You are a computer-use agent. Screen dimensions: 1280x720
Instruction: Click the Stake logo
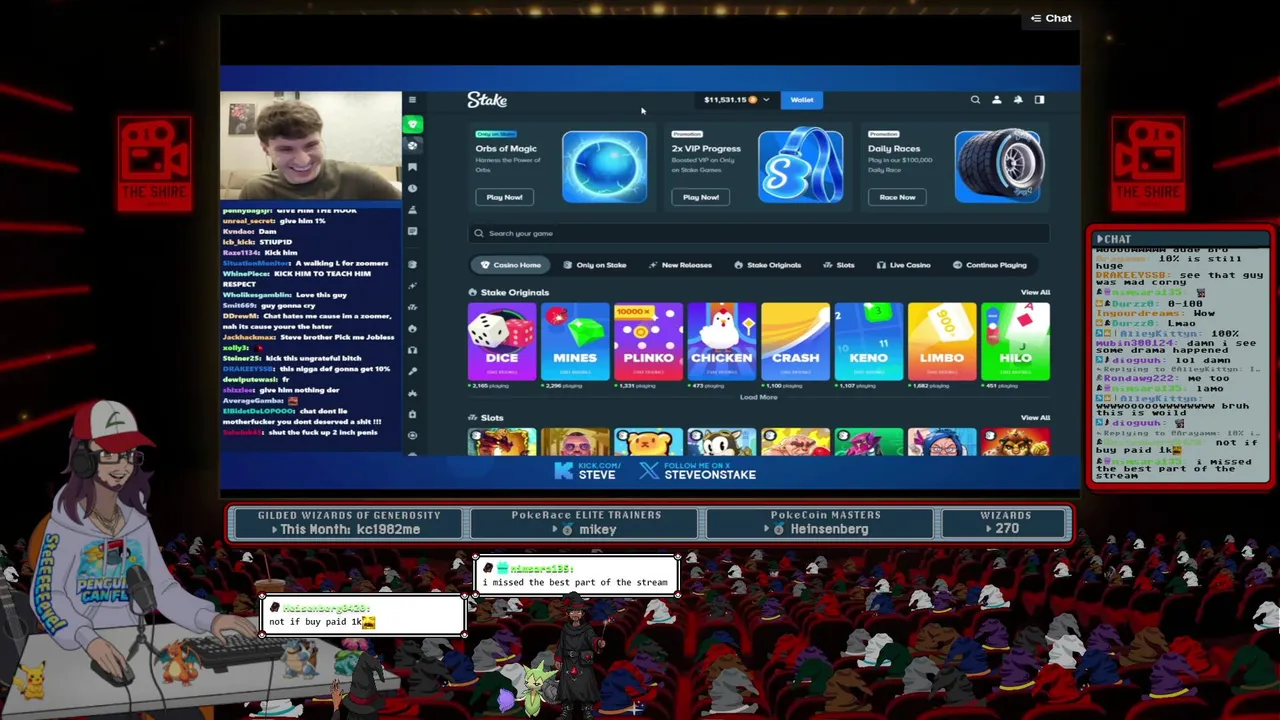pyautogui.click(x=487, y=100)
